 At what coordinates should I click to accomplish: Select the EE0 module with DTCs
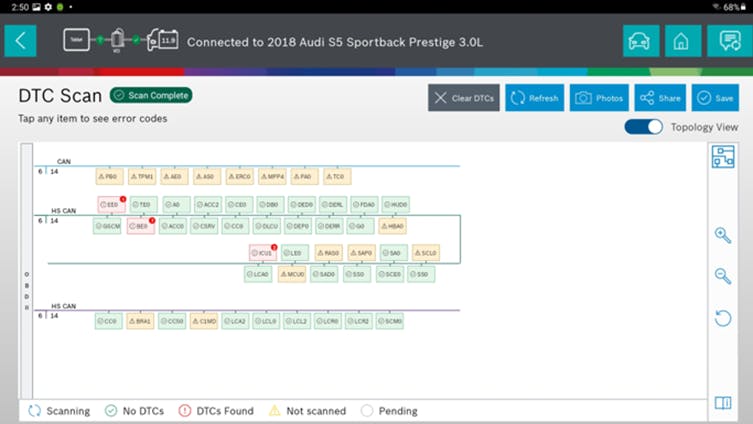click(x=111, y=205)
